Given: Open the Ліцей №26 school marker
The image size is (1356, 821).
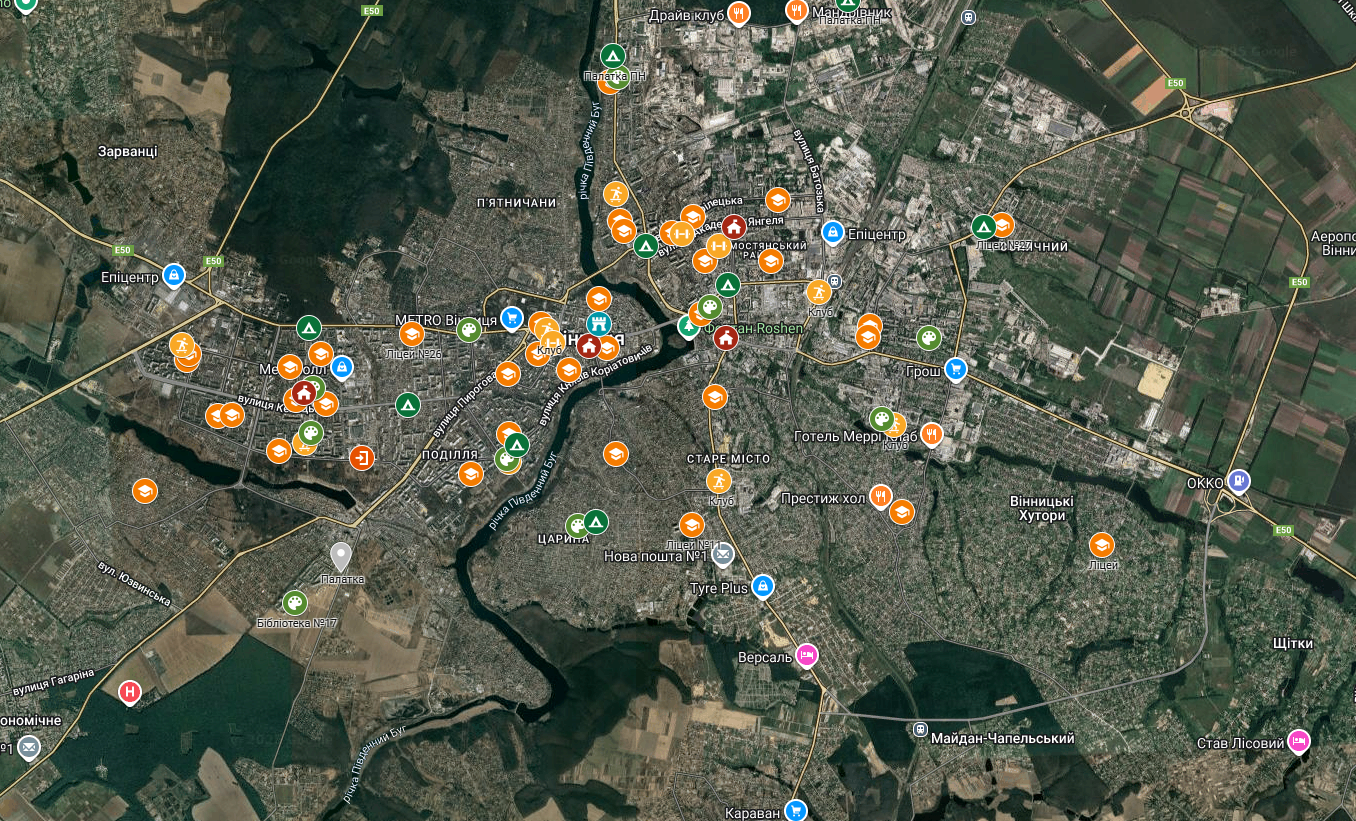Looking at the screenshot, I should click(411, 335).
